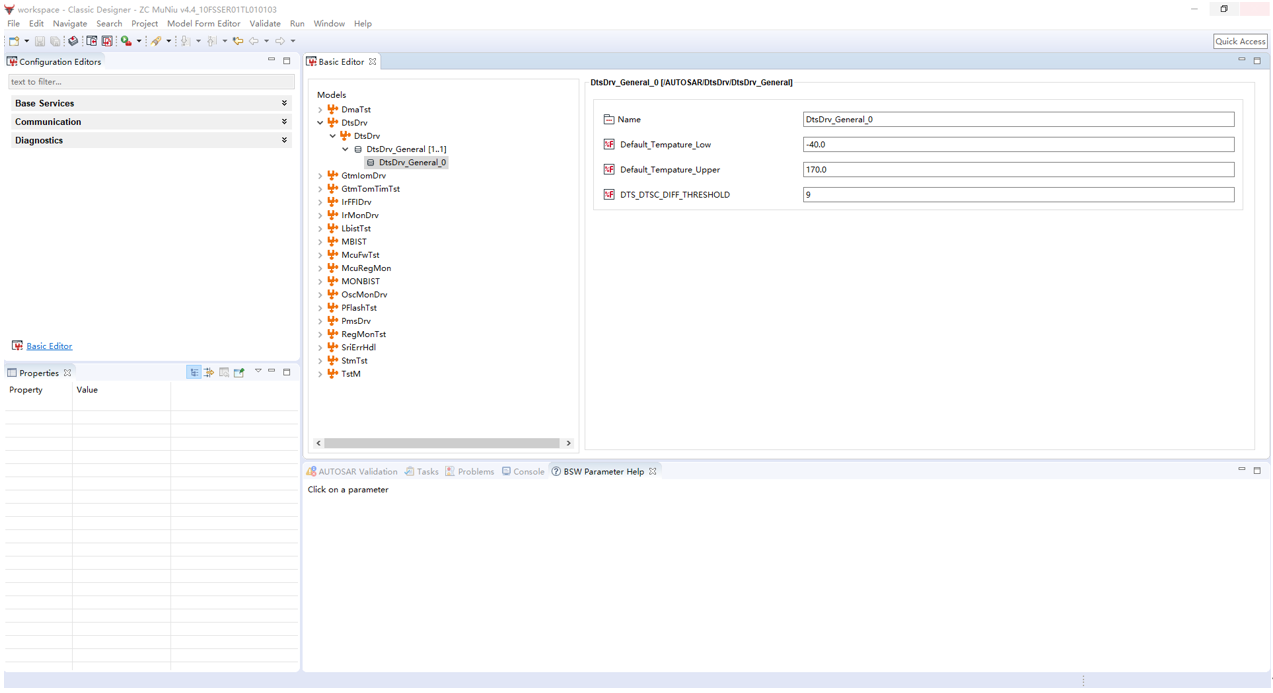Switch to the Tasks tab

pyautogui.click(x=422, y=471)
